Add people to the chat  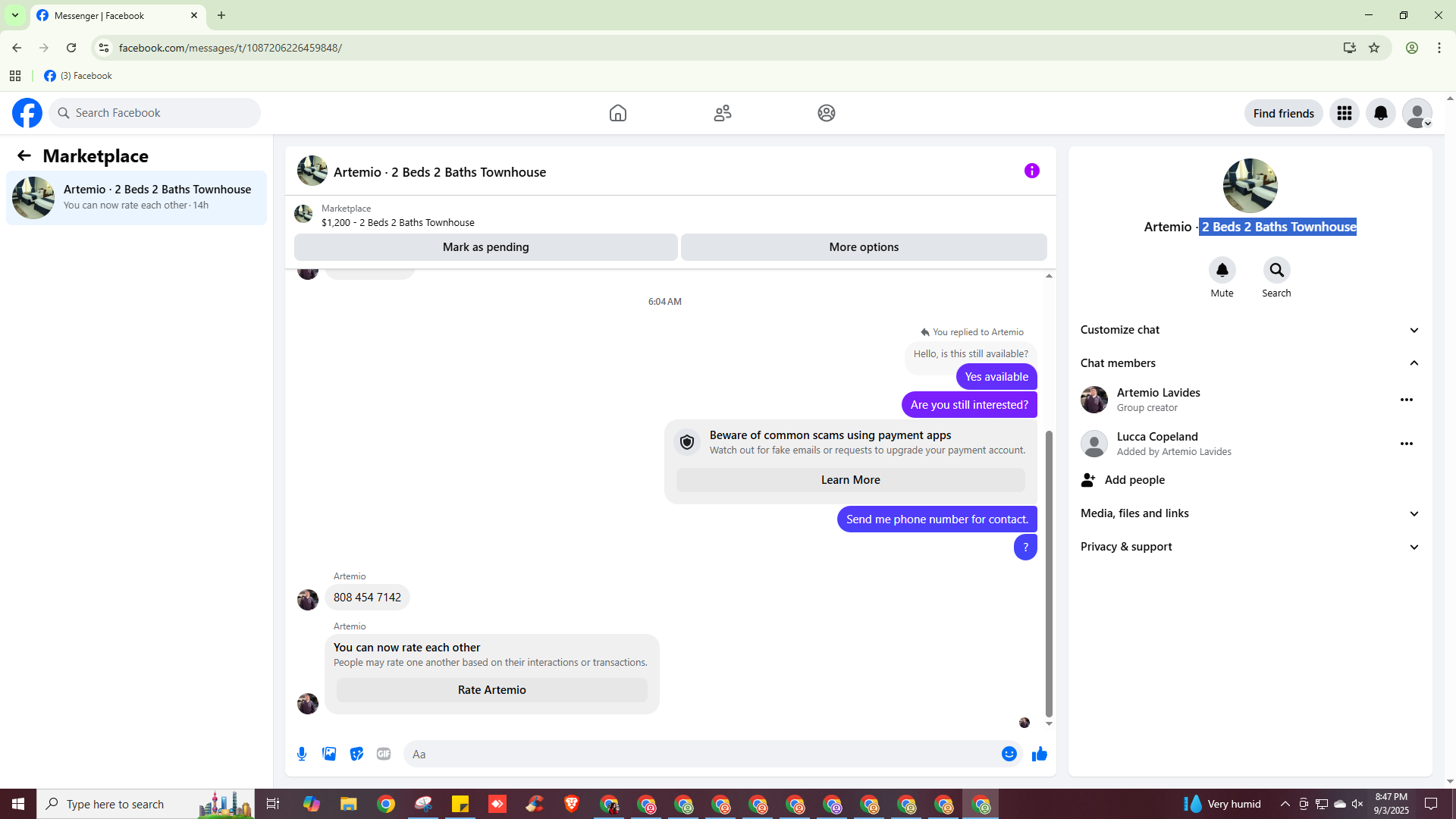coord(1250,480)
